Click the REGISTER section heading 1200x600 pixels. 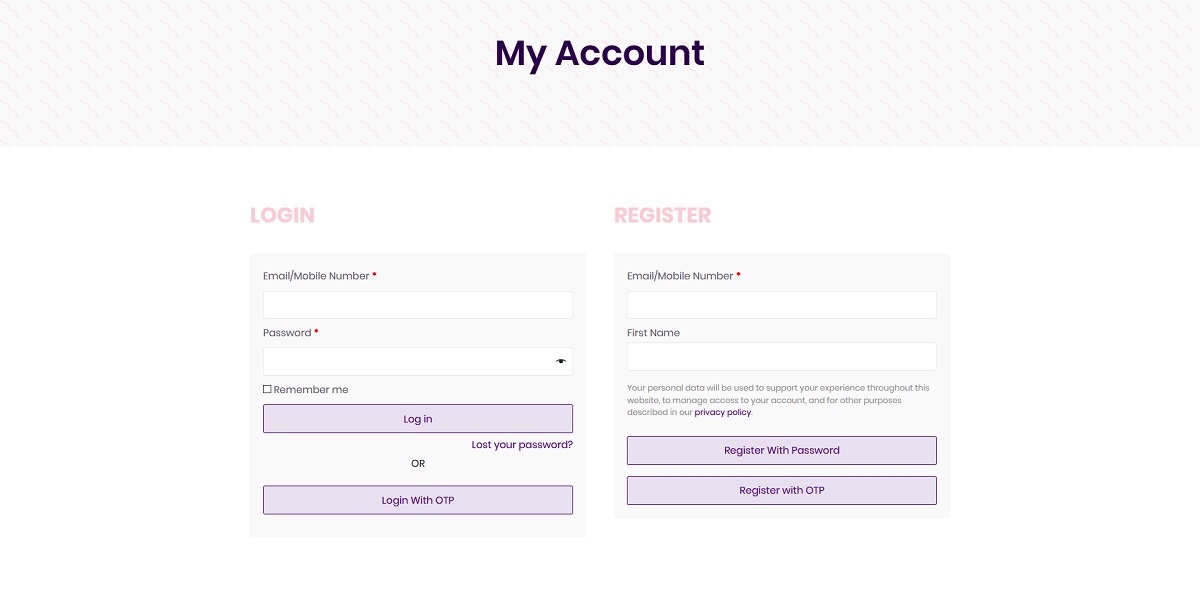tap(662, 215)
